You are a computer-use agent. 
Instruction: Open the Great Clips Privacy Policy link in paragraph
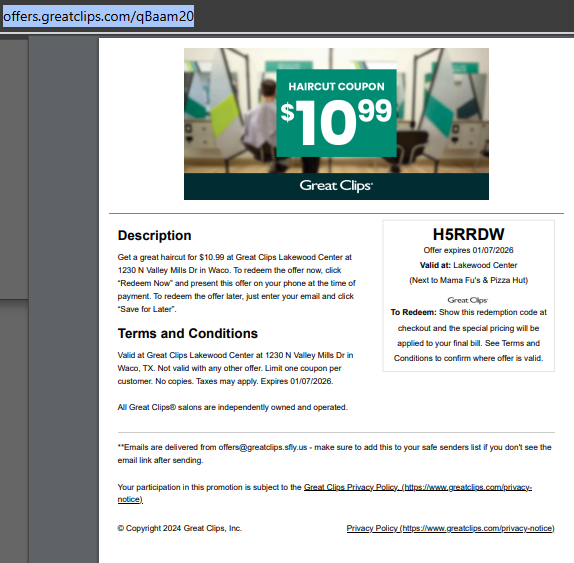(x=324, y=493)
